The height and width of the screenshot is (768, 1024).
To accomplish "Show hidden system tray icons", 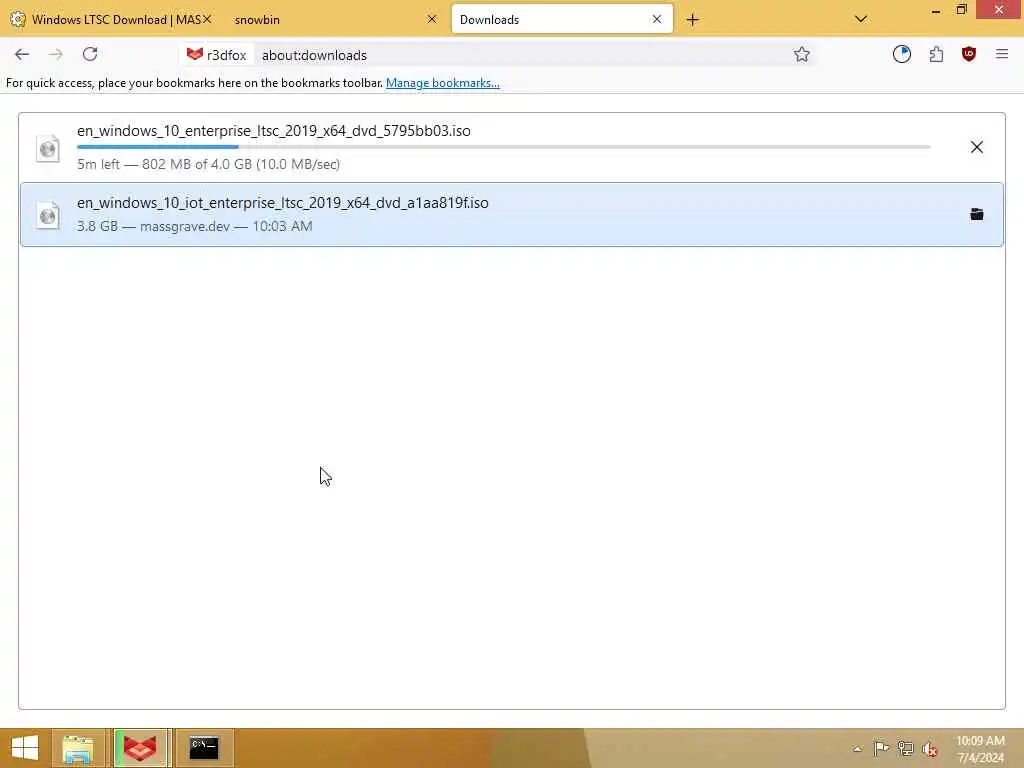I will (857, 748).
